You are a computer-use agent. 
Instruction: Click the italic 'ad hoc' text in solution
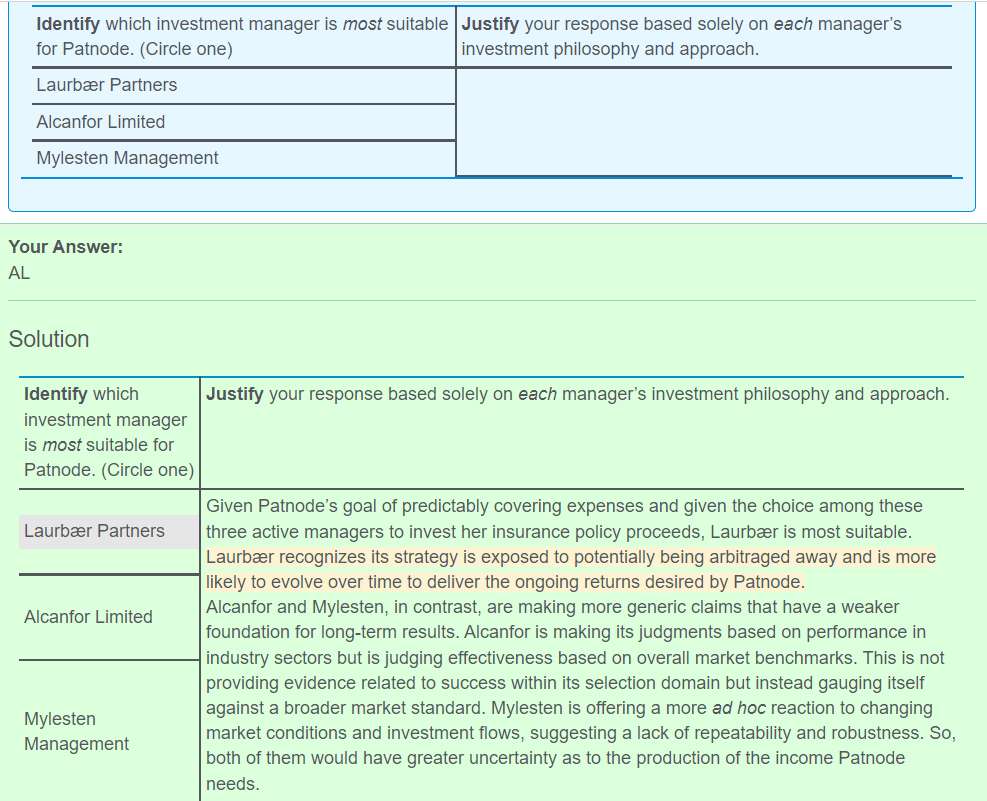point(738,708)
